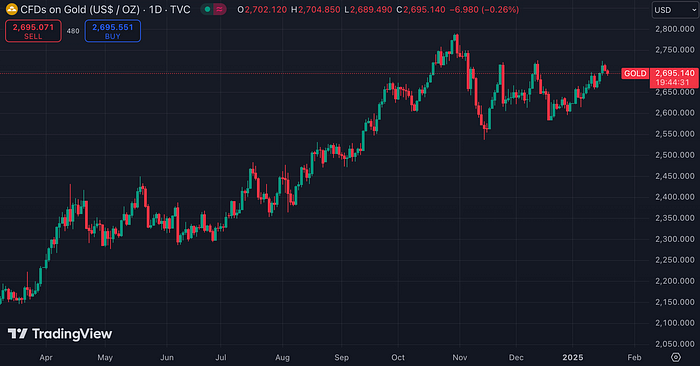Click the 480 spread value

(73, 31)
